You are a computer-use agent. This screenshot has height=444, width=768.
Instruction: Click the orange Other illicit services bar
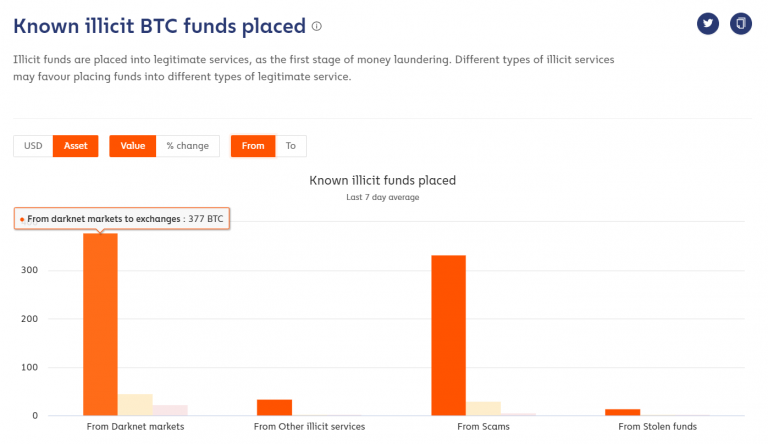pos(274,407)
